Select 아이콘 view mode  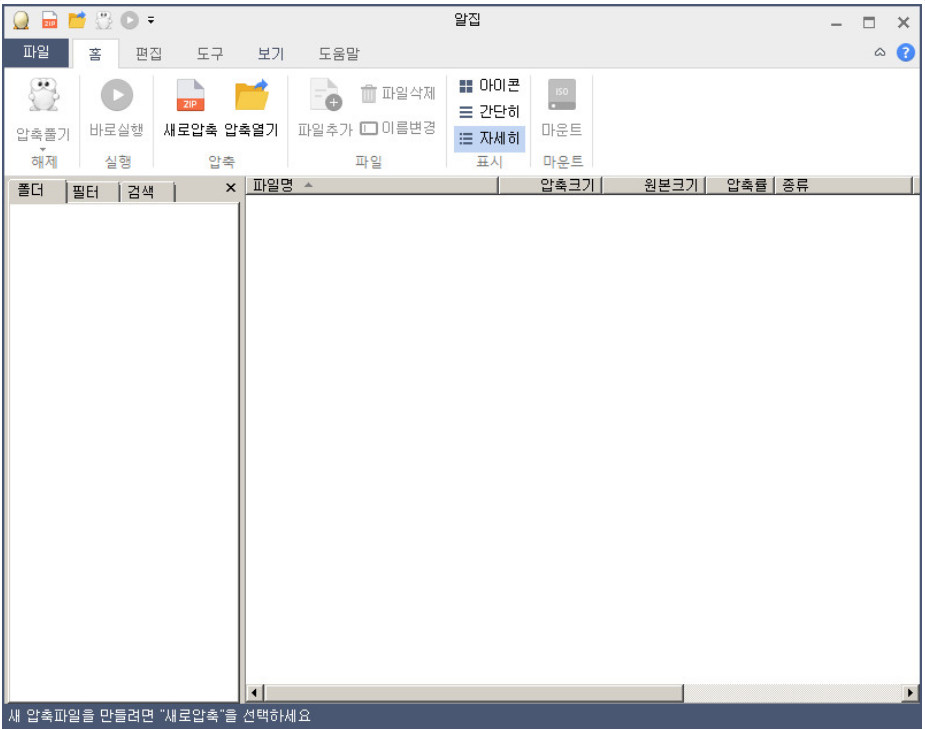tap(489, 86)
